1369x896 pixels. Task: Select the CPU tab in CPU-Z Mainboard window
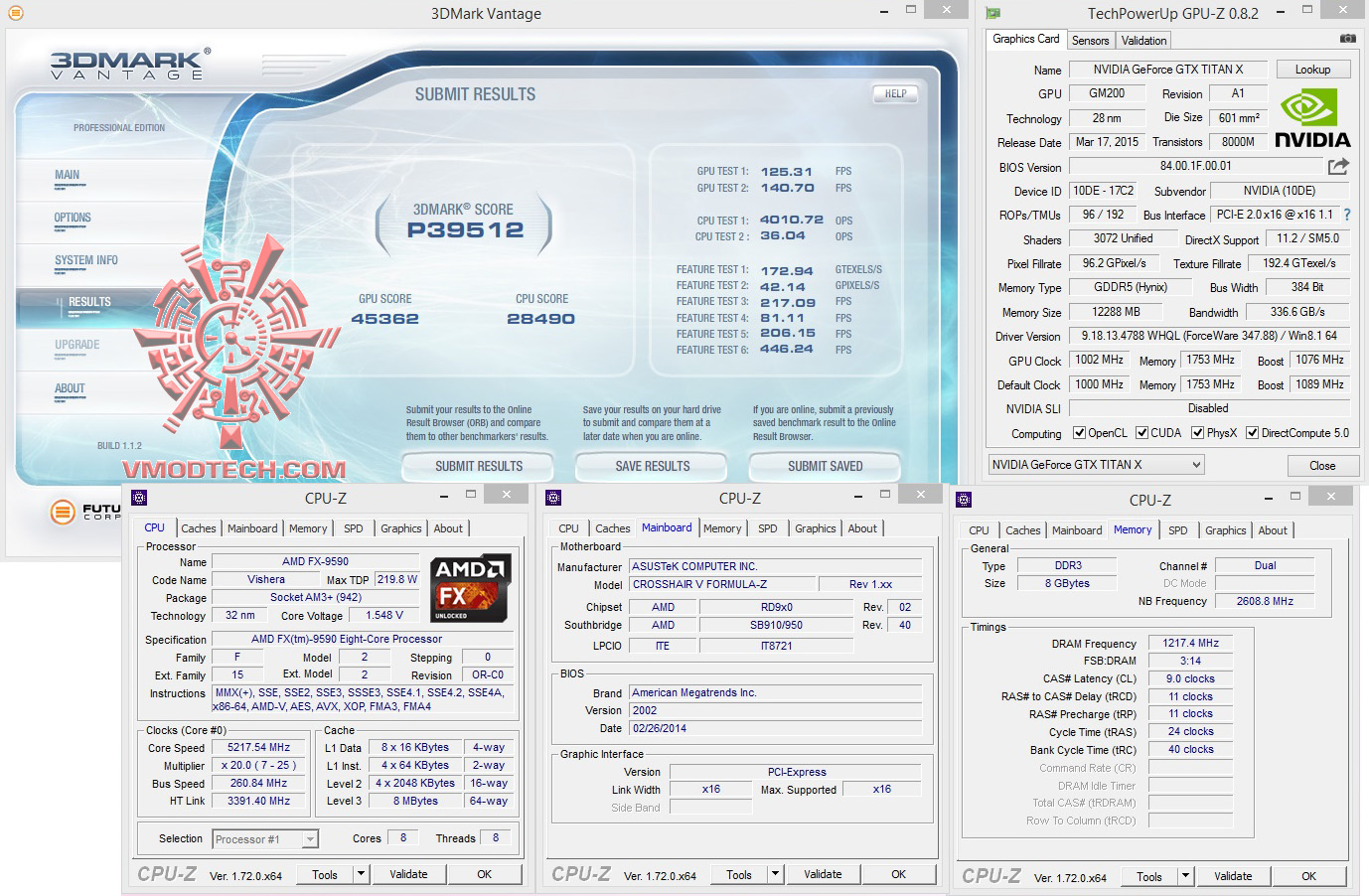tap(568, 528)
